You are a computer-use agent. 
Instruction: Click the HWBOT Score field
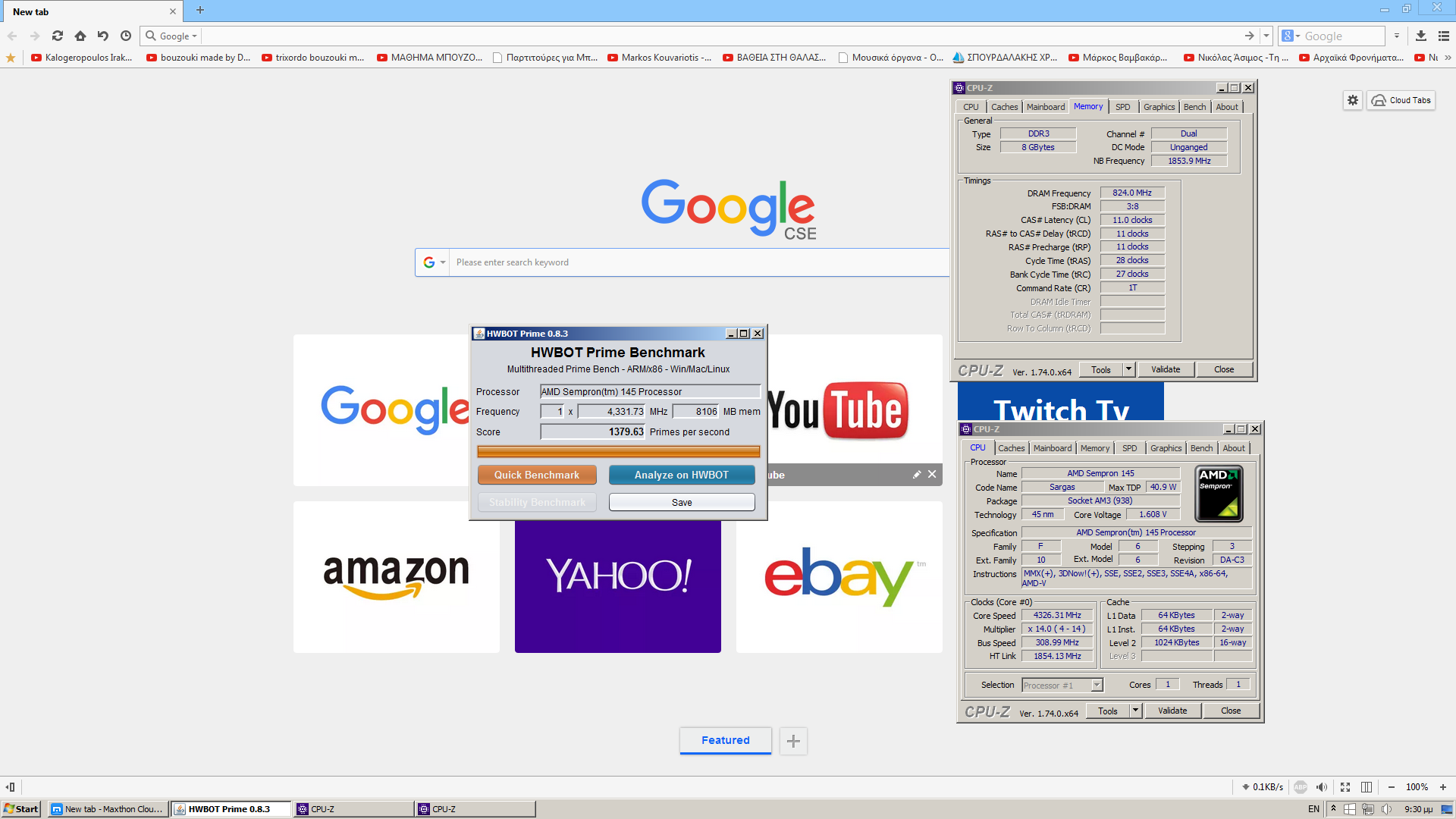point(592,432)
